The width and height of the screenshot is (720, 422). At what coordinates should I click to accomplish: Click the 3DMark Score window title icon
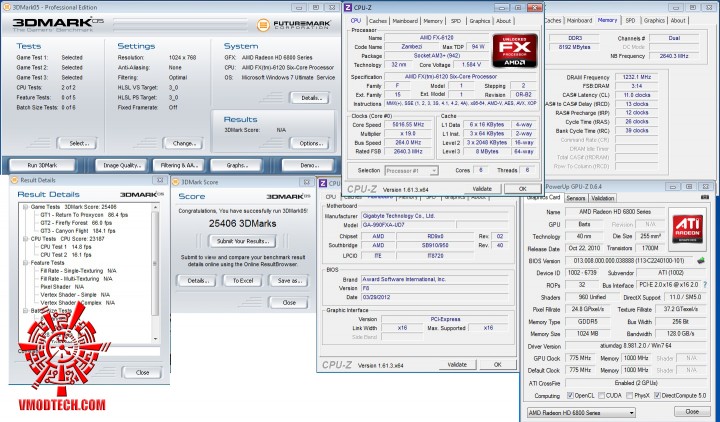[175, 182]
